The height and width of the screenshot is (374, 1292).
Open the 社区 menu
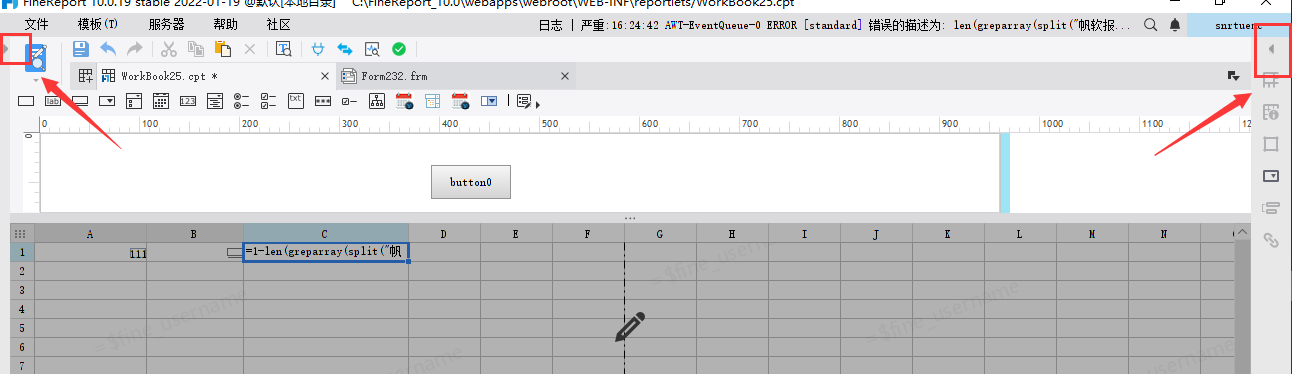click(279, 23)
